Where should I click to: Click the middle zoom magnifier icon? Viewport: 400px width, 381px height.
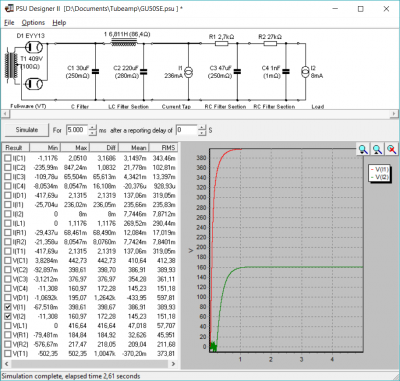coord(377,149)
